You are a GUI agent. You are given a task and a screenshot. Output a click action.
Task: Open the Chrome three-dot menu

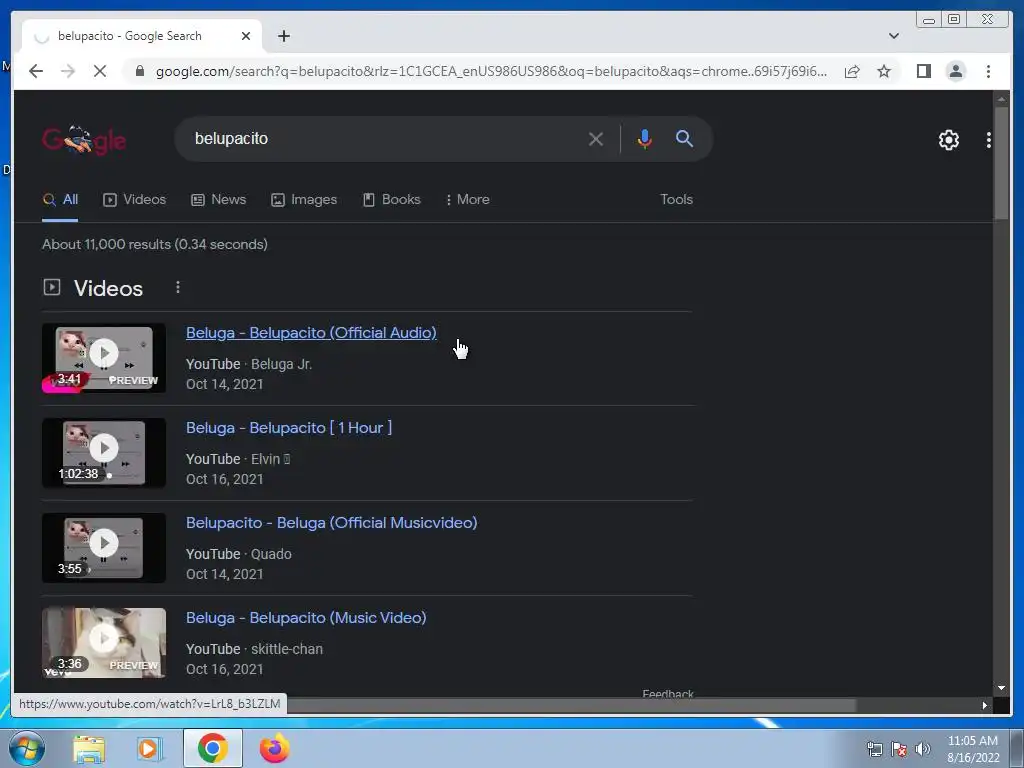pyautogui.click(x=988, y=71)
